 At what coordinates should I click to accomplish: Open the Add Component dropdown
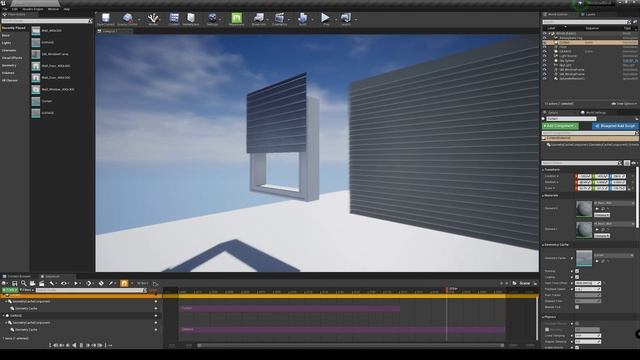(560, 126)
